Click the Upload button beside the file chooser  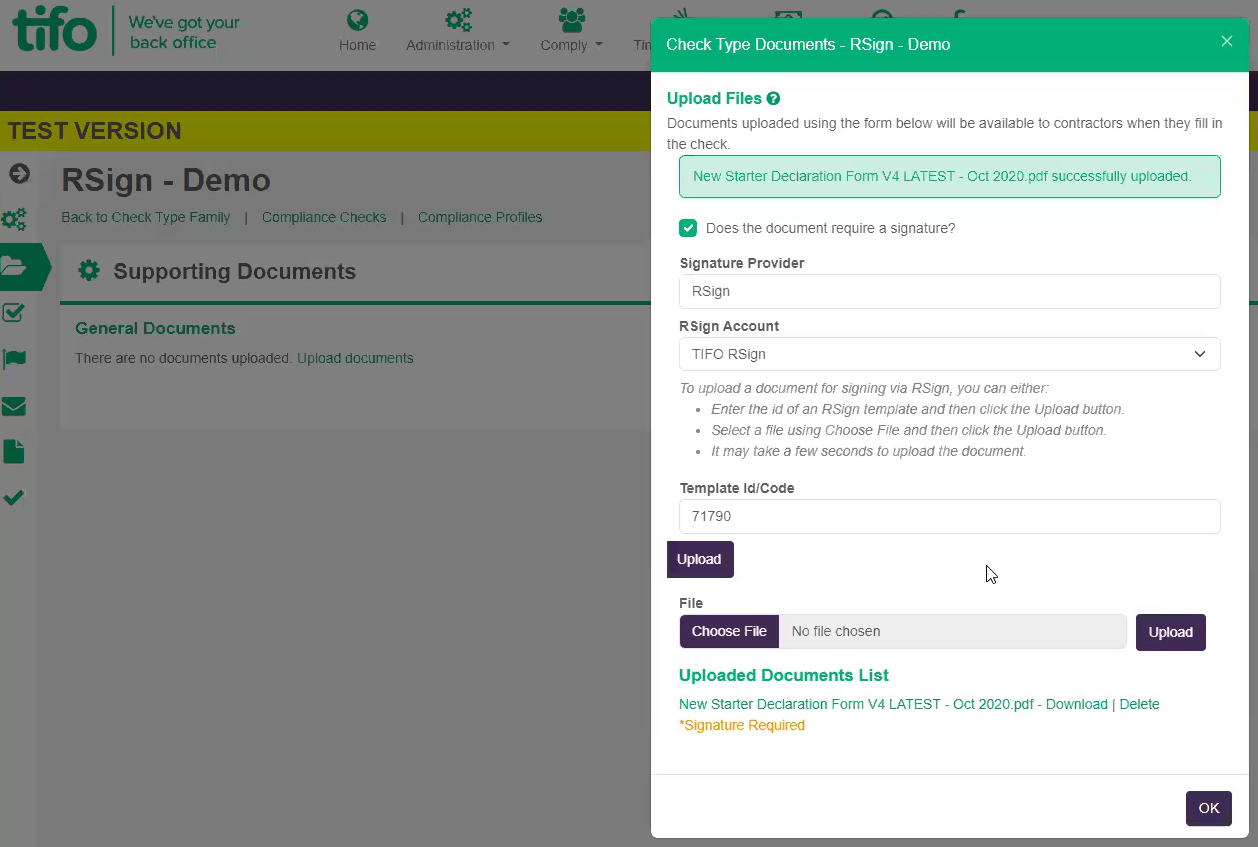(x=1171, y=632)
